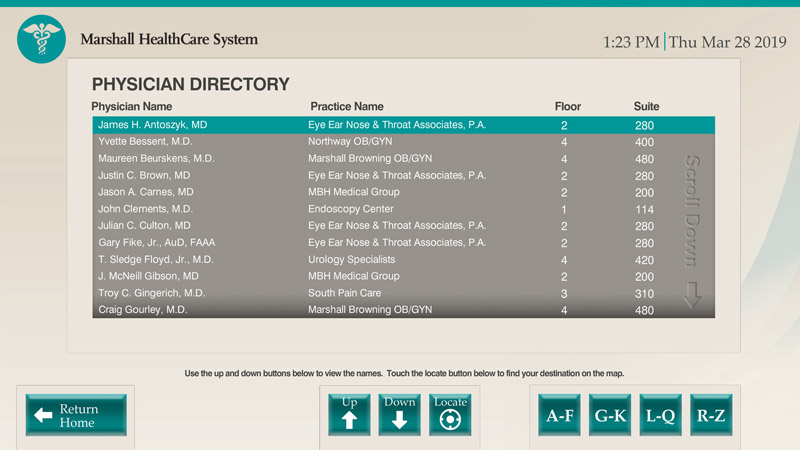Select James H. Antoszyk, MD row
Screen dimensions: 800x450
point(404,125)
